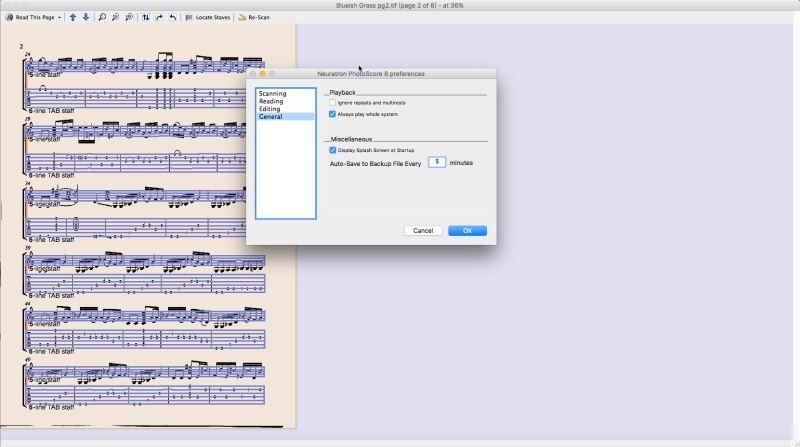Click the first '6-line TAB staff' label

click(x=51, y=110)
